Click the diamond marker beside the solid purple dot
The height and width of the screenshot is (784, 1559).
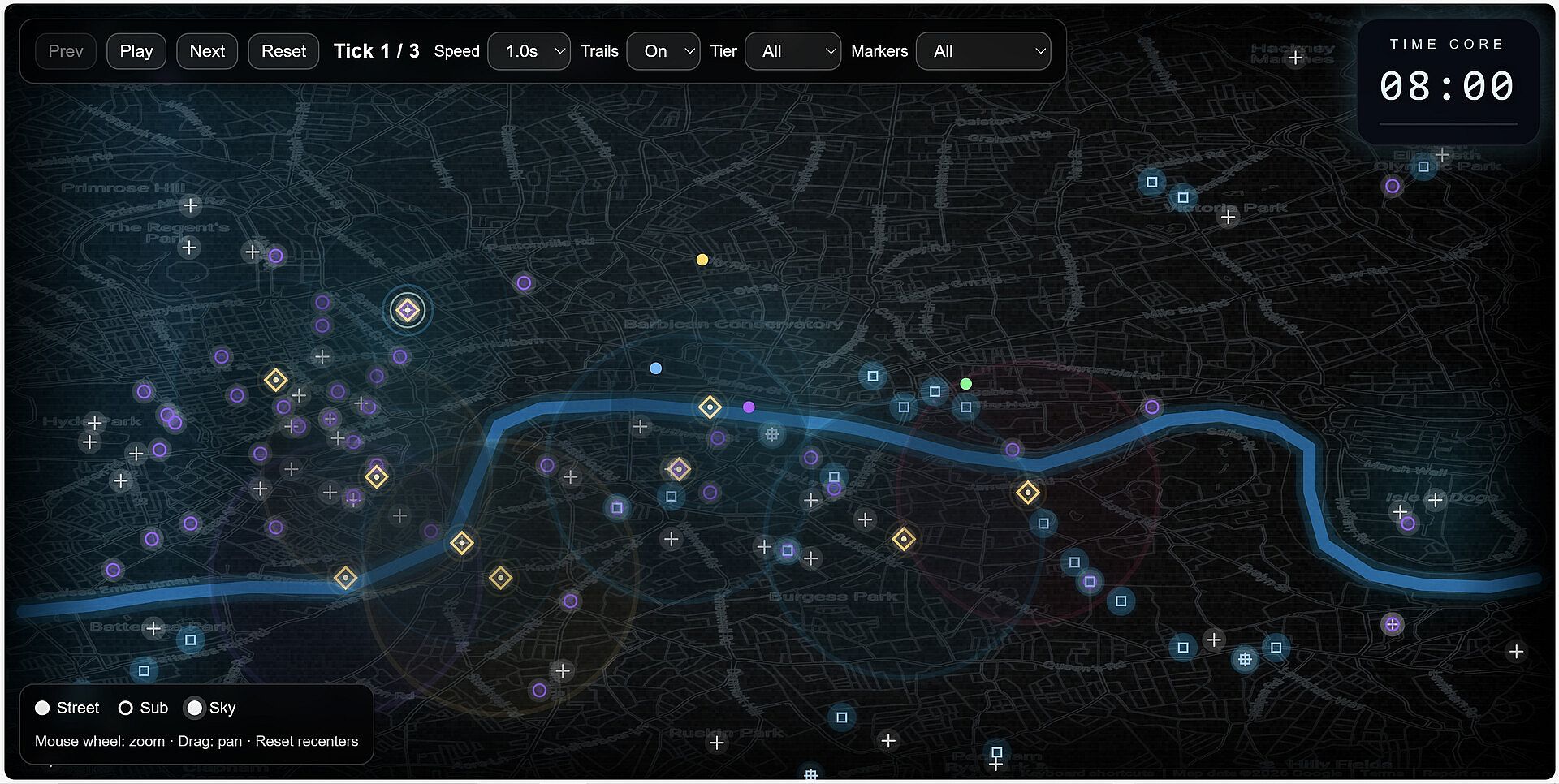coord(710,407)
